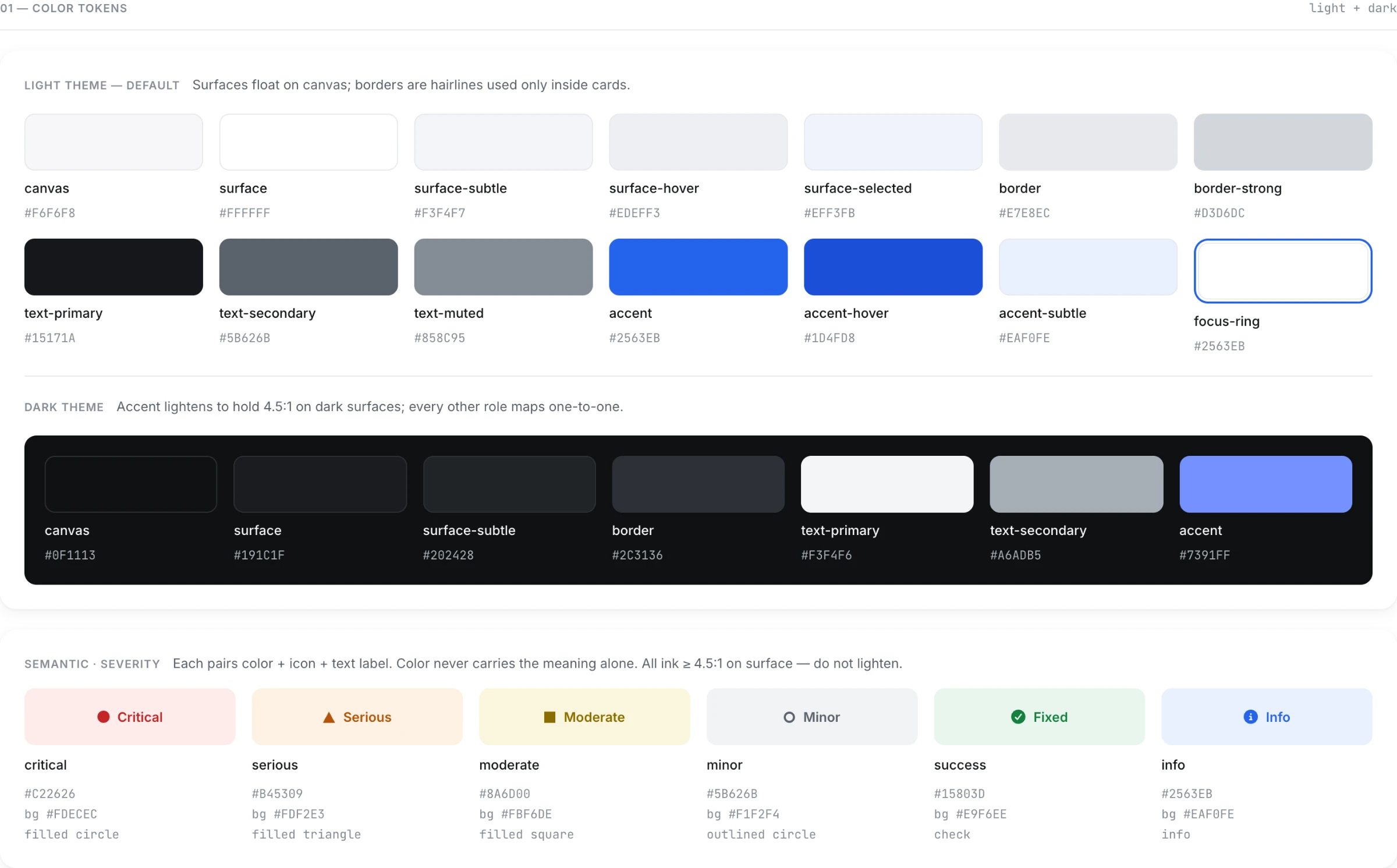Click the blue Info icon
The width and height of the screenshot is (1397, 868).
coord(1250,717)
